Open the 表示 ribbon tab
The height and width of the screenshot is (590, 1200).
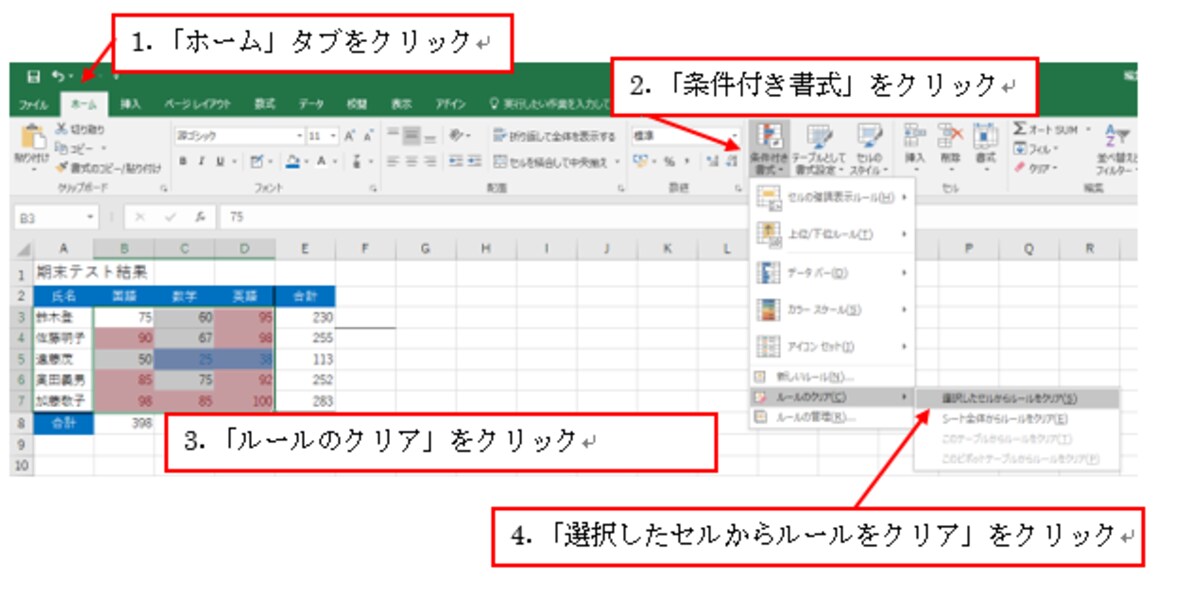coord(401,104)
